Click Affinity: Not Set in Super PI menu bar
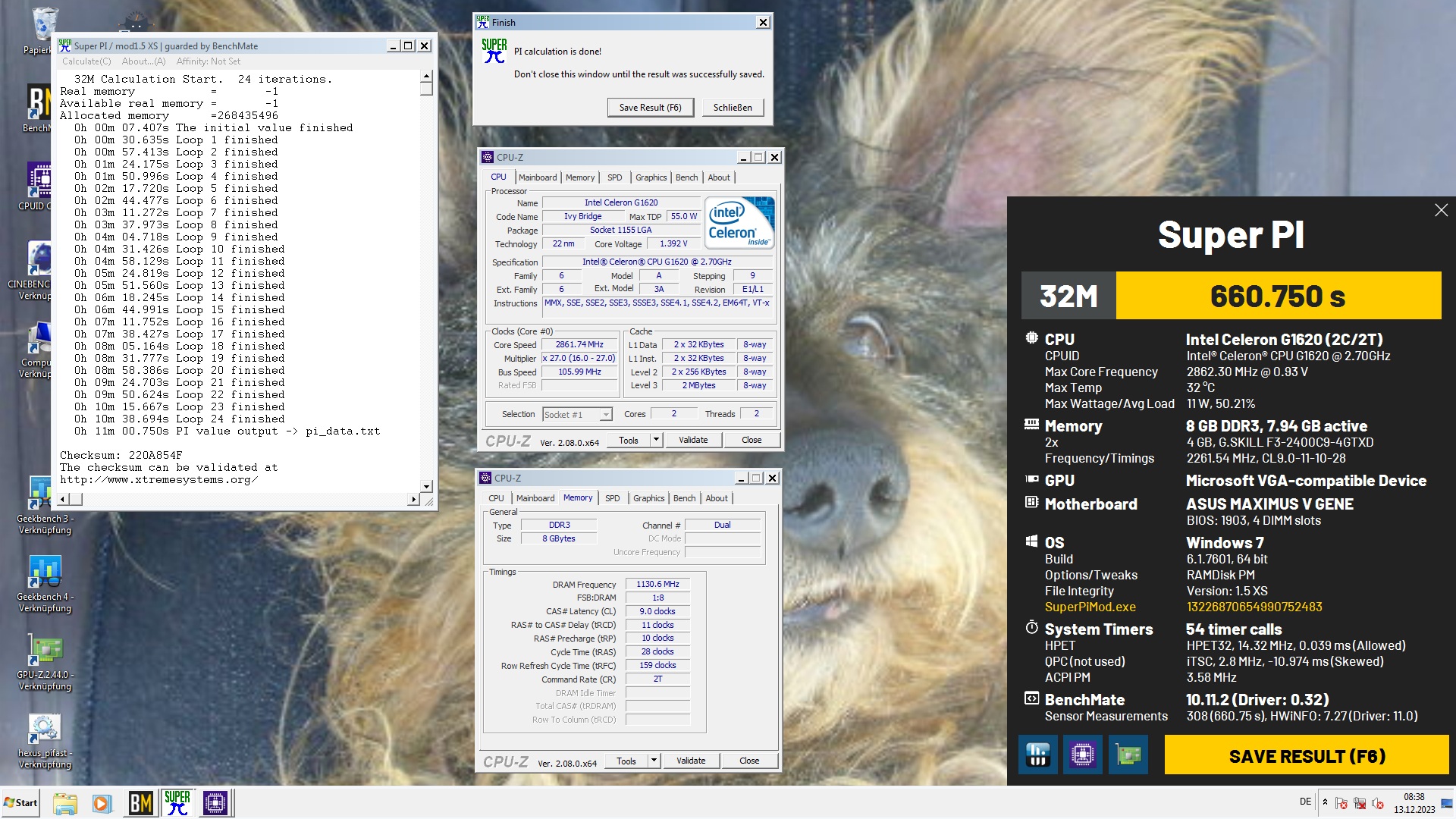1456x819 pixels. 209,61
